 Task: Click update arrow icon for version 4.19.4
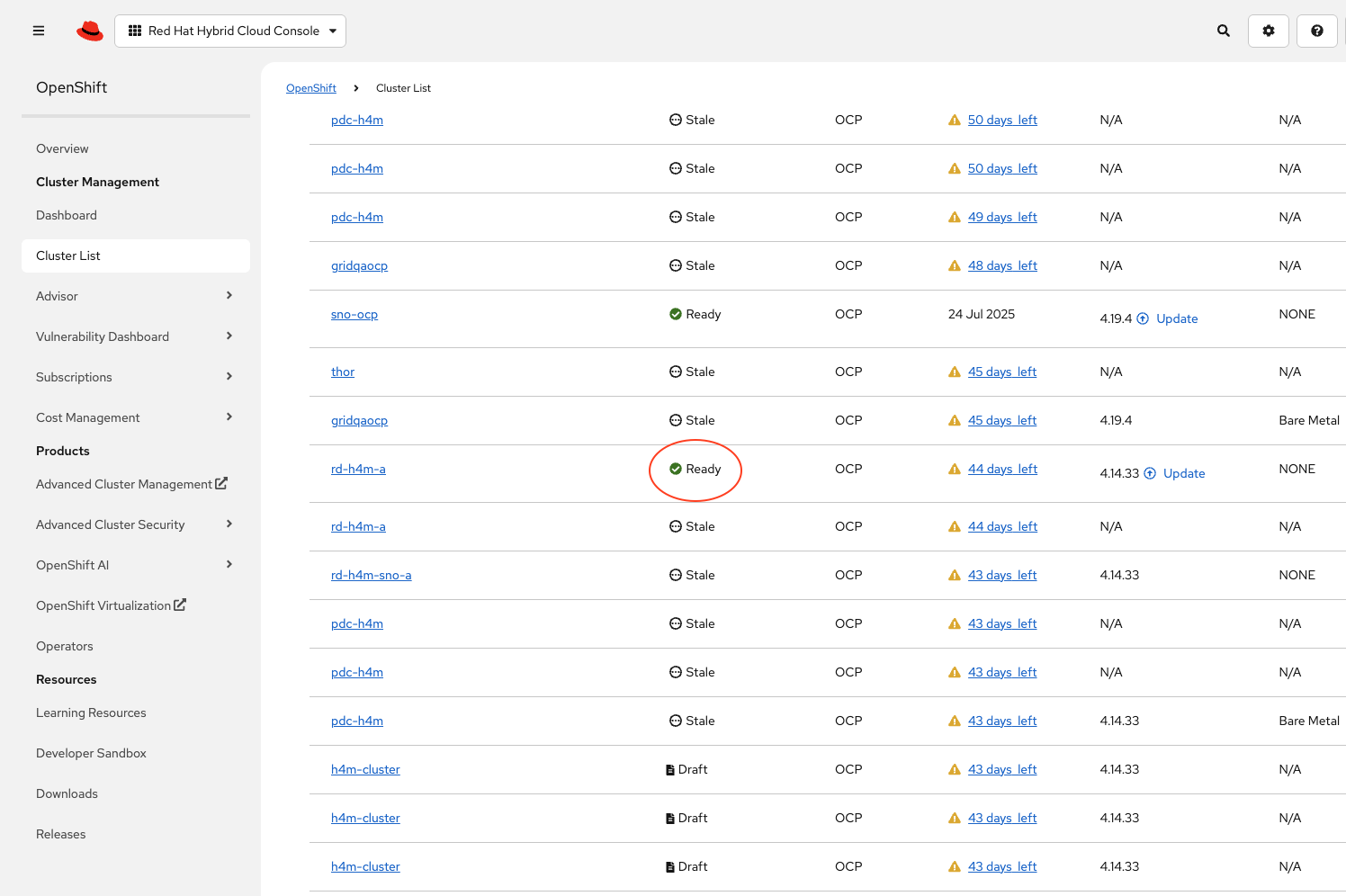(1143, 318)
